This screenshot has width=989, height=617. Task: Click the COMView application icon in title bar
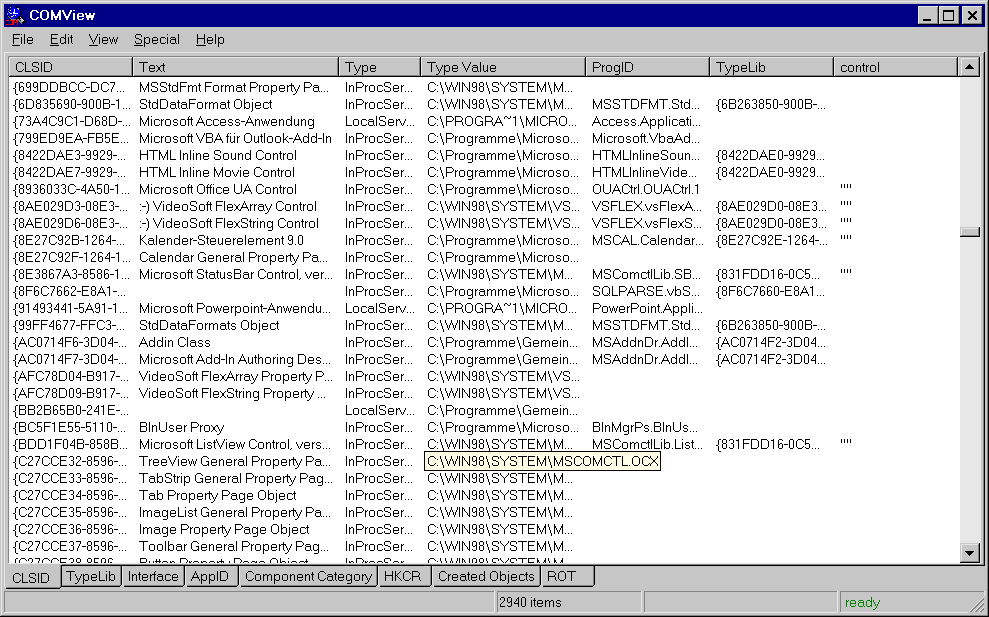click(14, 15)
